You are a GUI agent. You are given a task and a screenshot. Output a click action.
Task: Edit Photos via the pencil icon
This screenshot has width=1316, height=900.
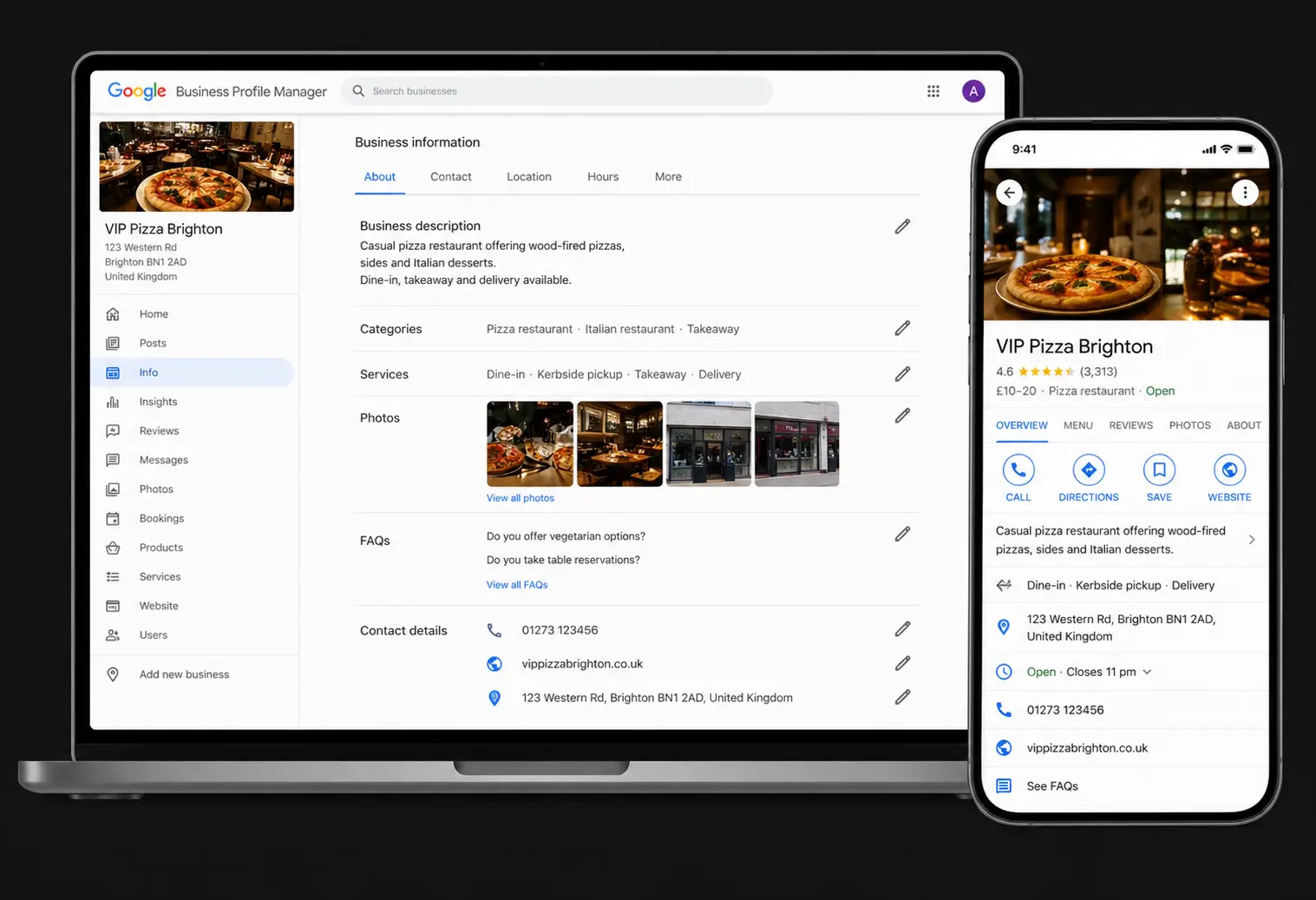point(902,416)
